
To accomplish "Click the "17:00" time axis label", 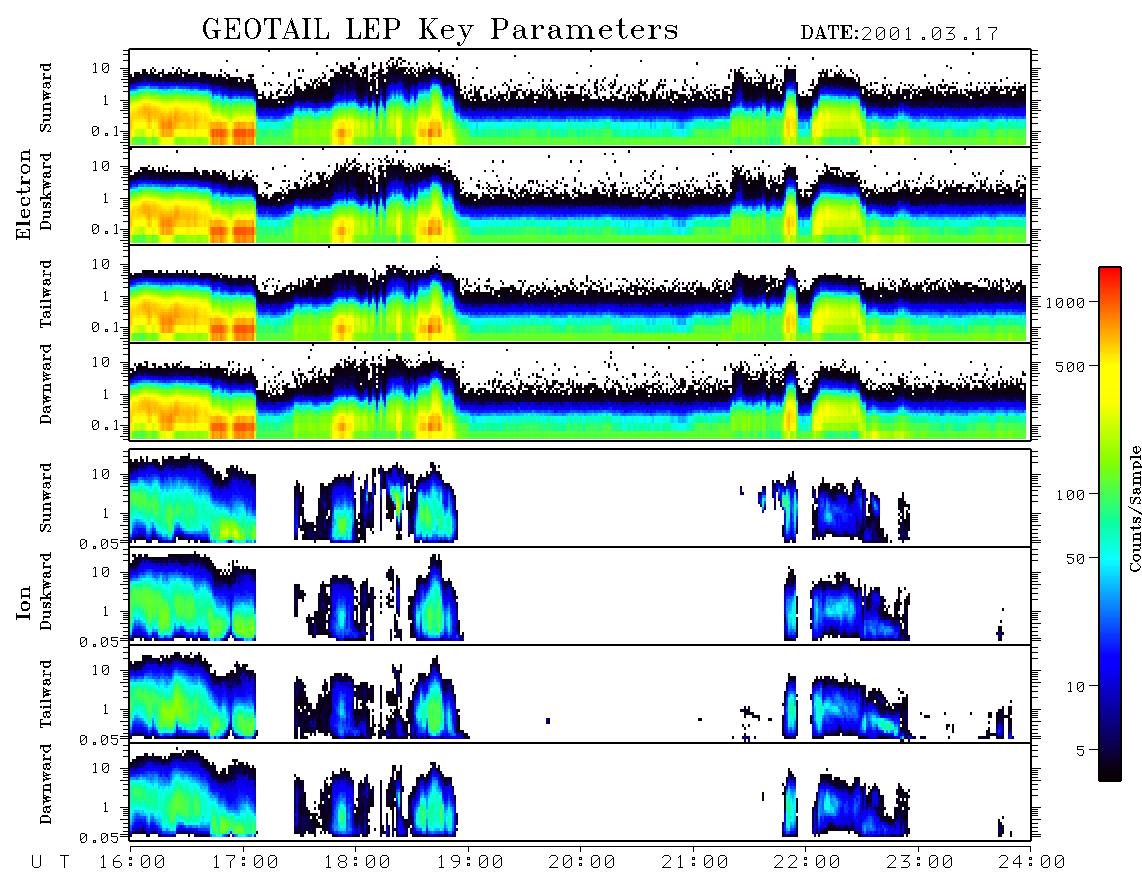I will [245, 862].
